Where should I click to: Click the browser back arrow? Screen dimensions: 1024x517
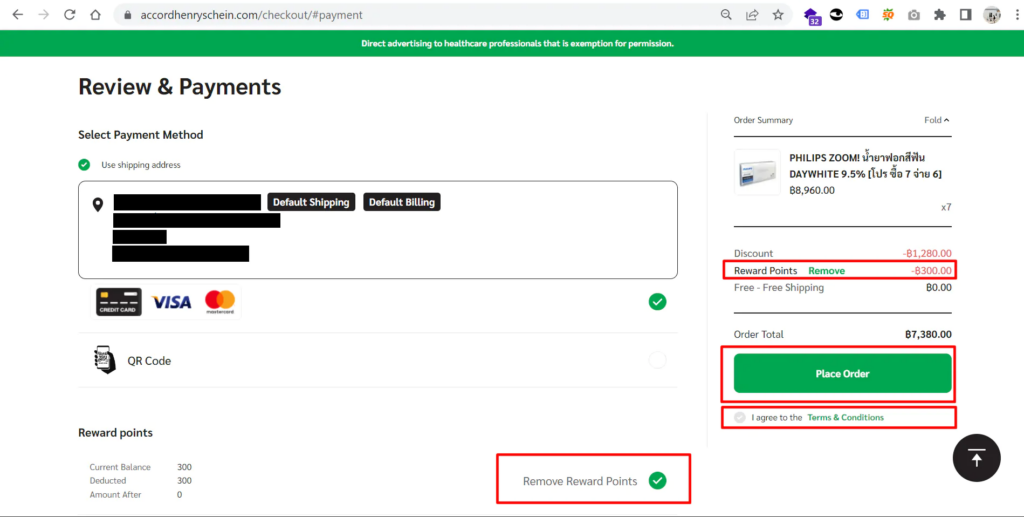click(x=17, y=15)
